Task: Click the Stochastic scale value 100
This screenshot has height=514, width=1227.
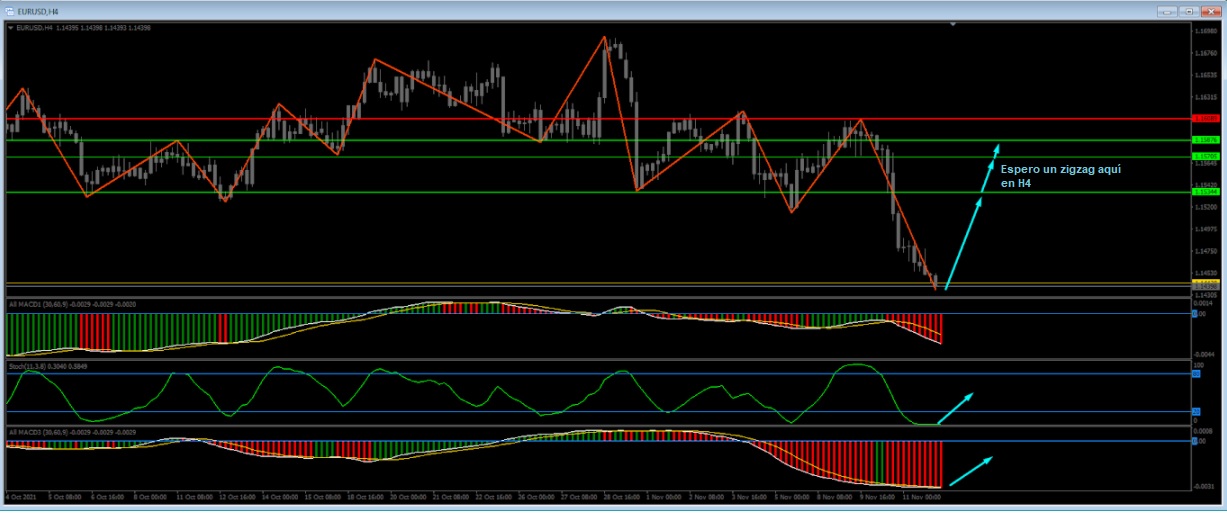Action: coord(1198,367)
